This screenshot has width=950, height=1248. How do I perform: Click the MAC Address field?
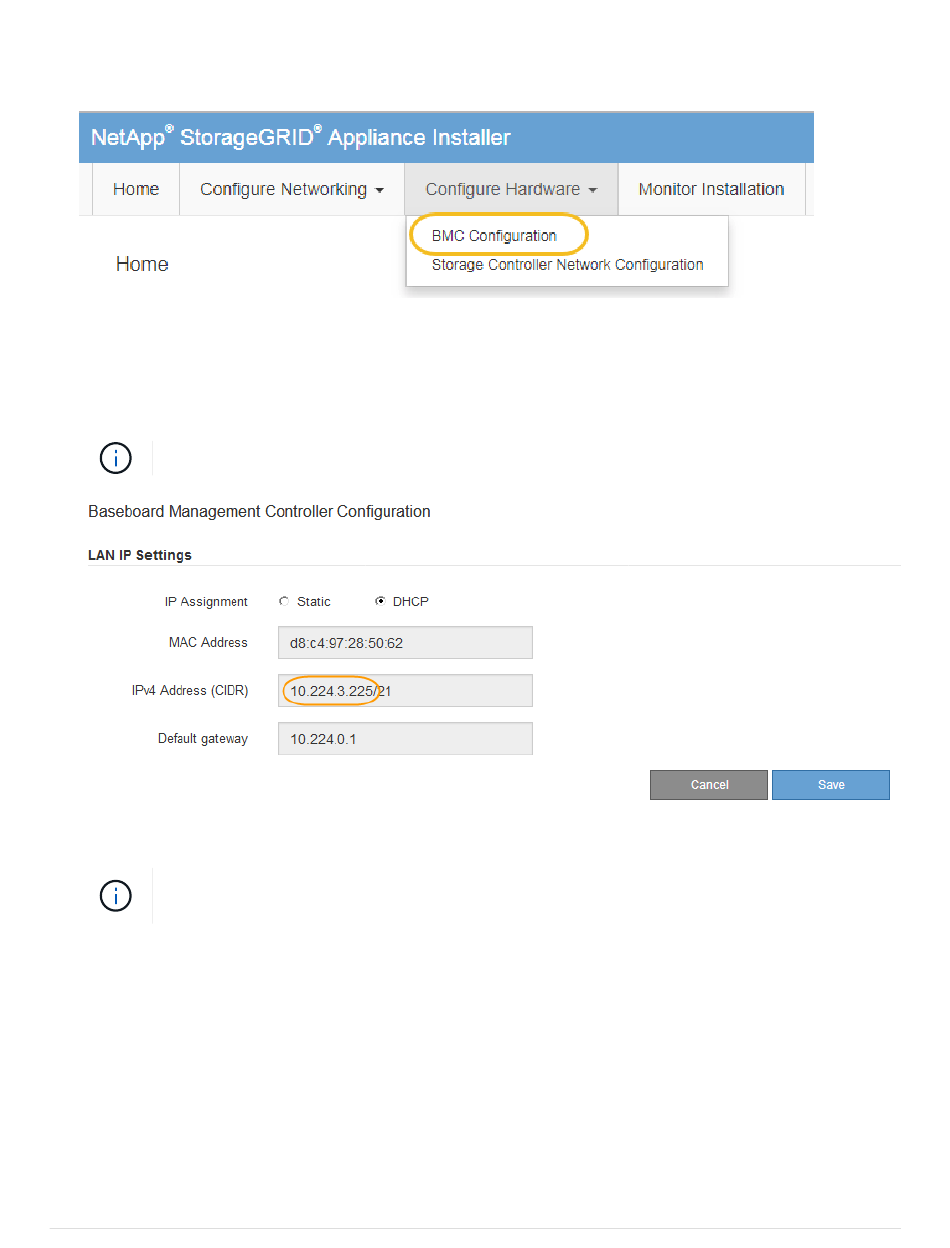coord(405,643)
